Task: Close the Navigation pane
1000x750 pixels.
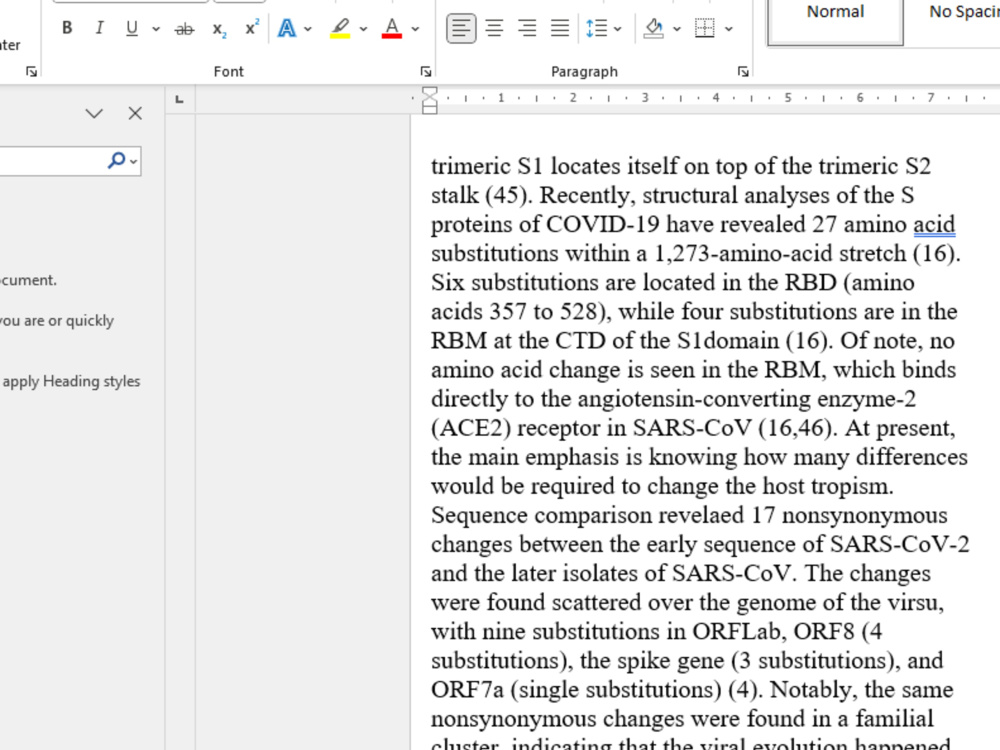Action: (x=135, y=114)
